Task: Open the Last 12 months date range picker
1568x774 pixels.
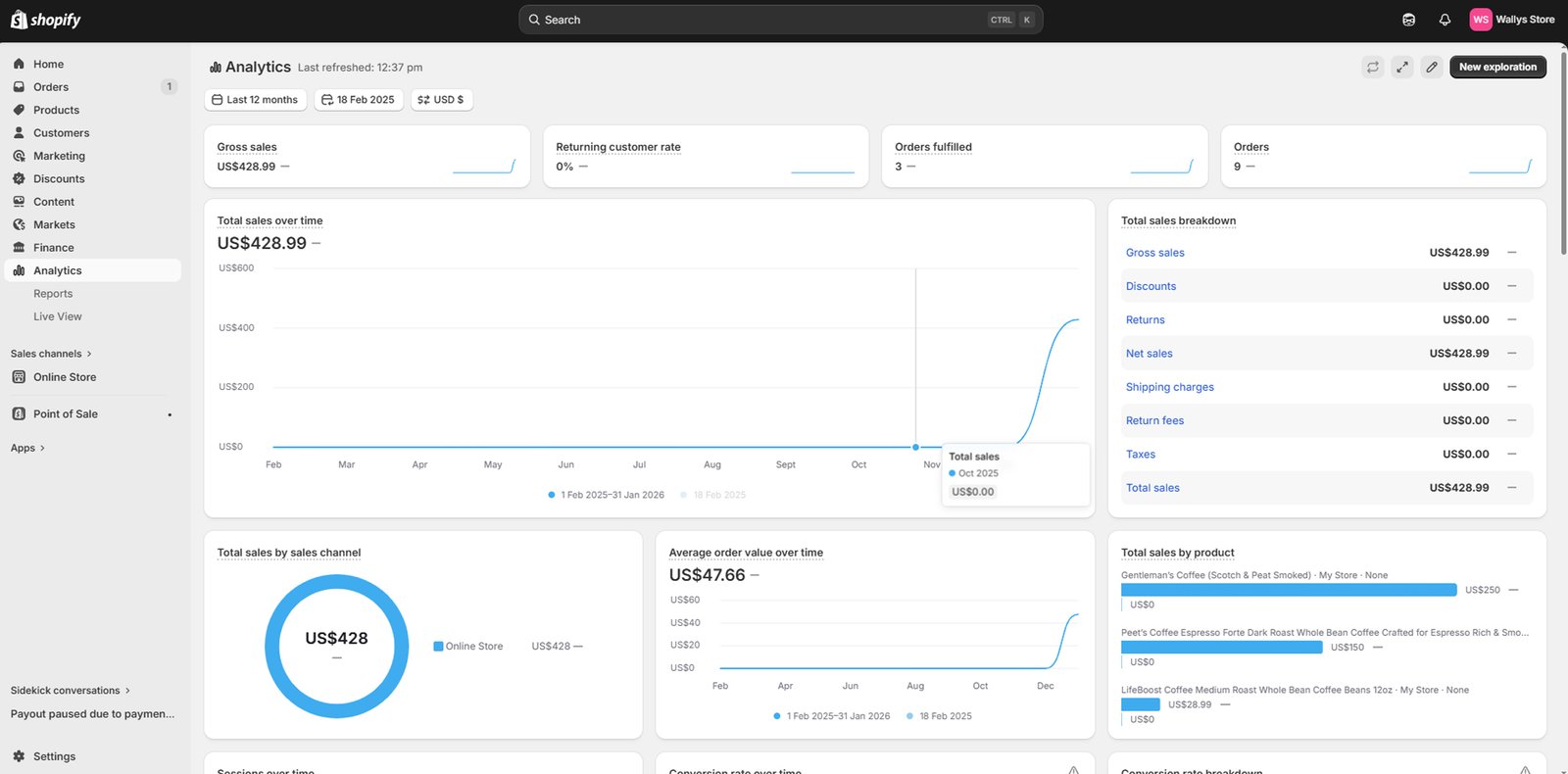Action: coord(255,100)
